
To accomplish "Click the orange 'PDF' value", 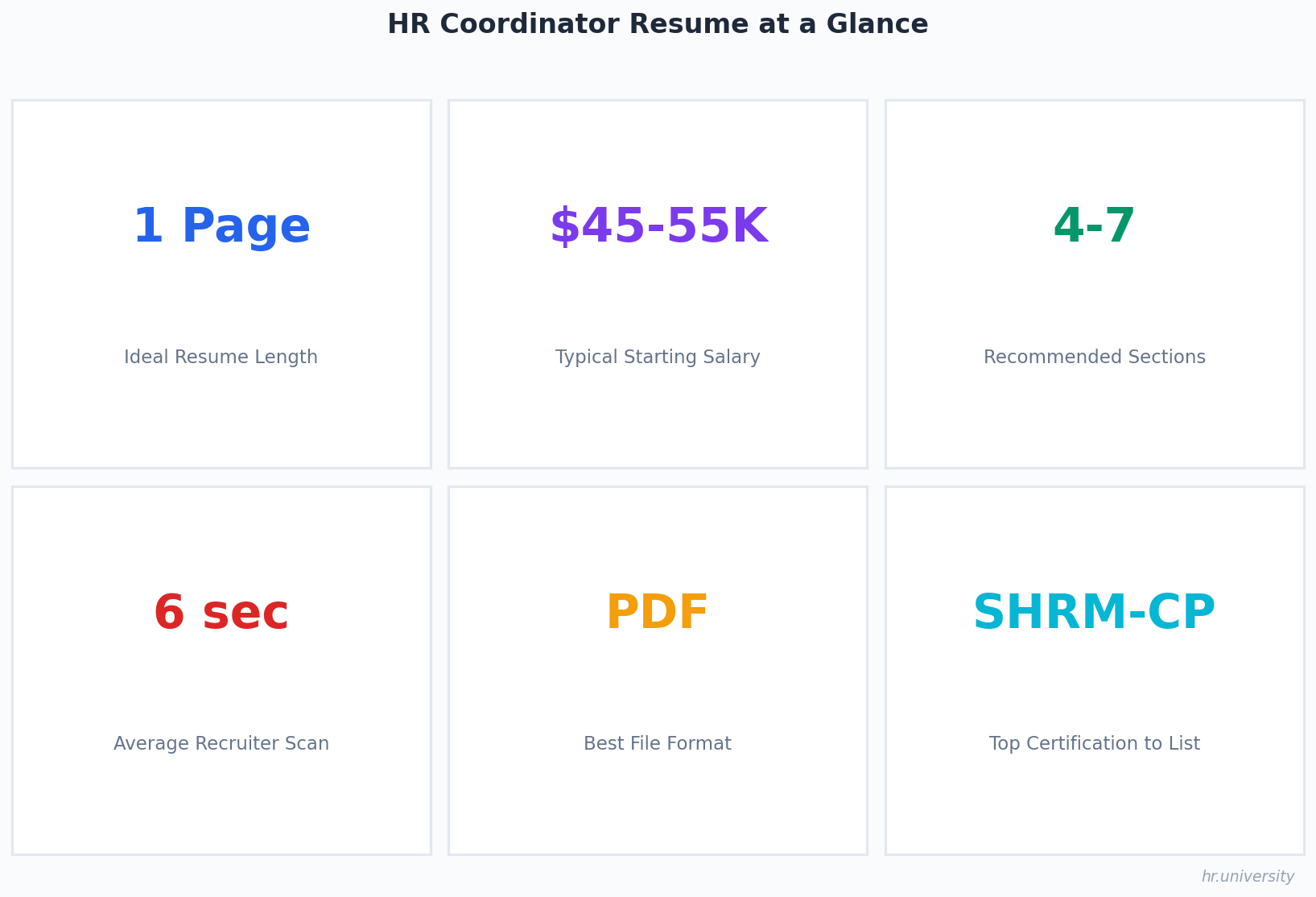I will pos(658,614).
